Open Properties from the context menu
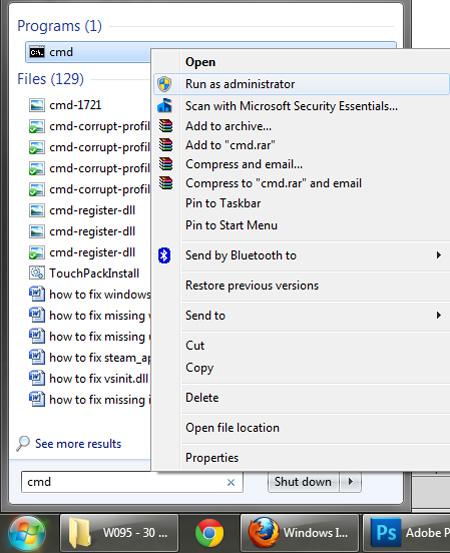 (x=212, y=458)
